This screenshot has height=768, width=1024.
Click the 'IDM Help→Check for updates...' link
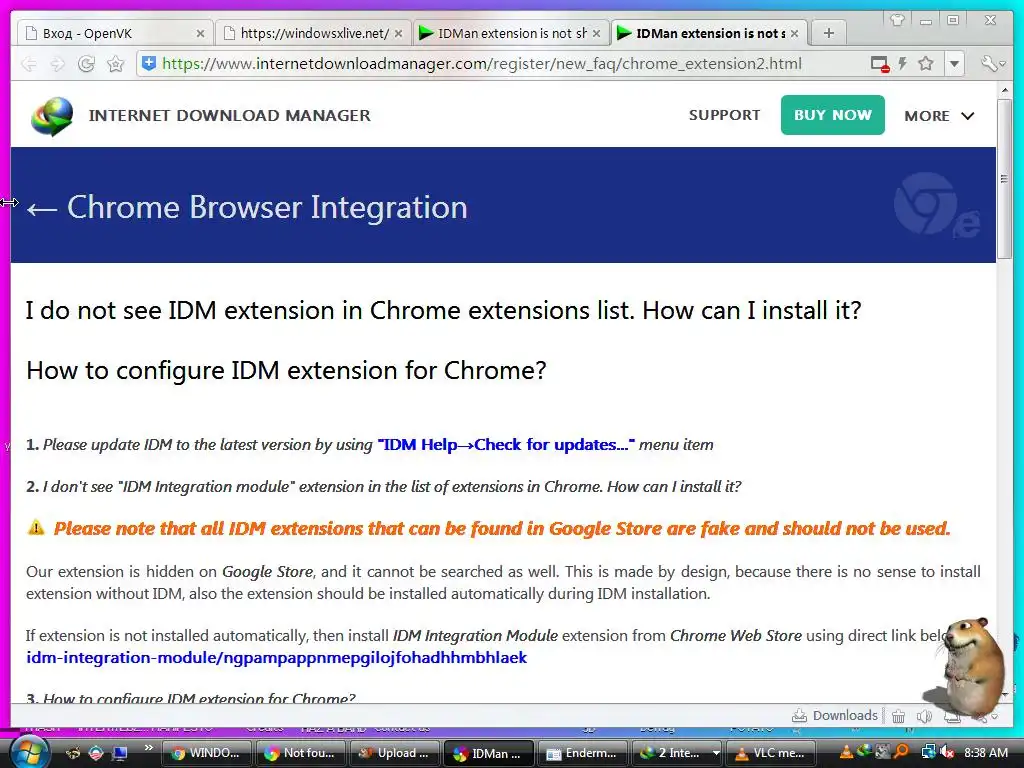506,445
